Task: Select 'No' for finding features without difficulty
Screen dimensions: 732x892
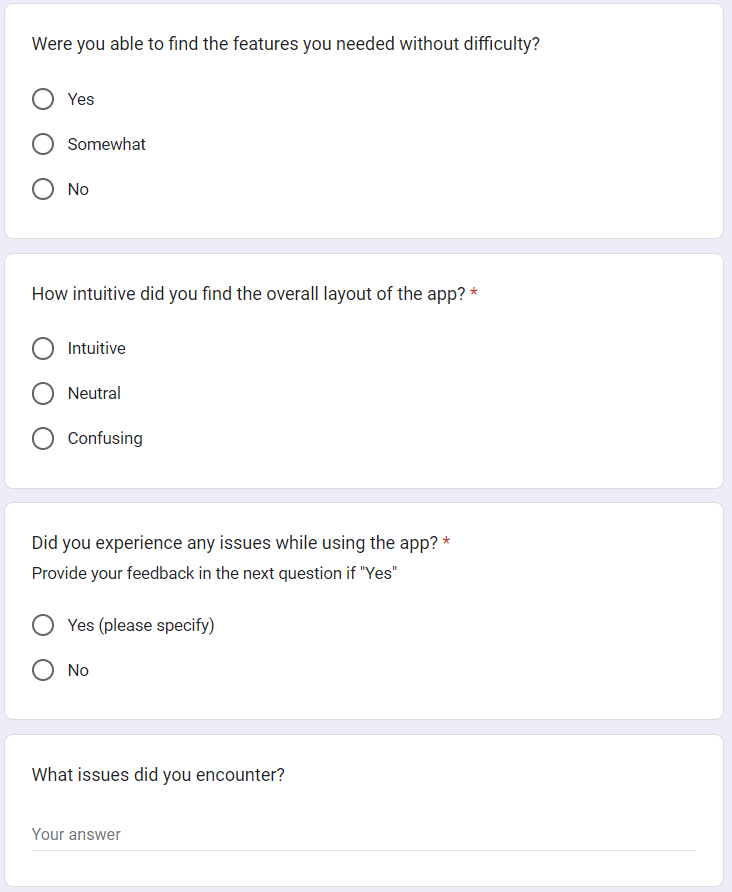Action: click(43, 189)
